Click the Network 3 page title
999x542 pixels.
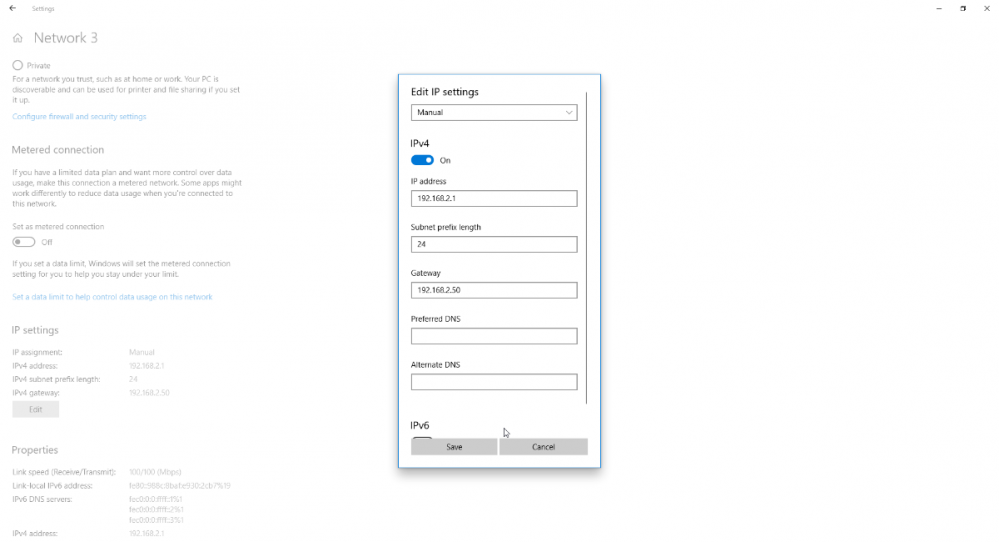pos(66,38)
